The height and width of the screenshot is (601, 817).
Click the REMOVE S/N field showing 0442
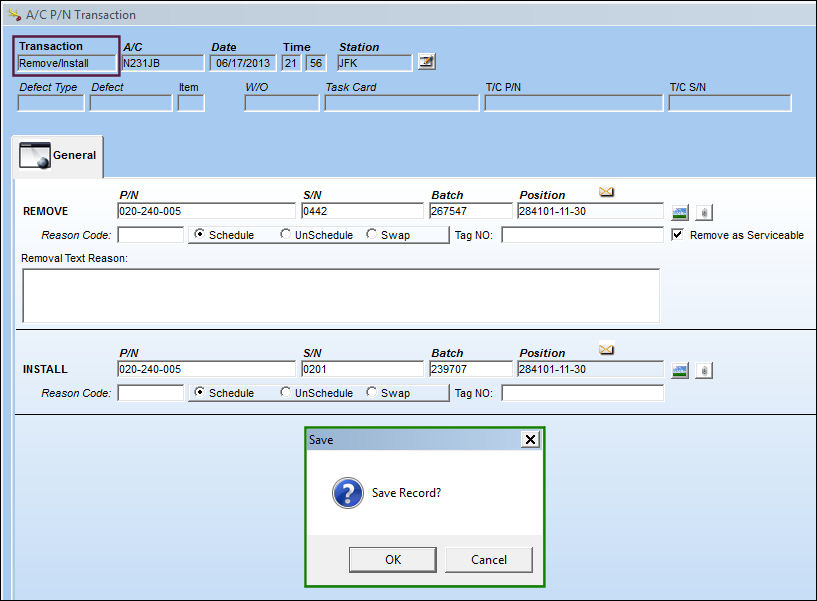[363, 211]
